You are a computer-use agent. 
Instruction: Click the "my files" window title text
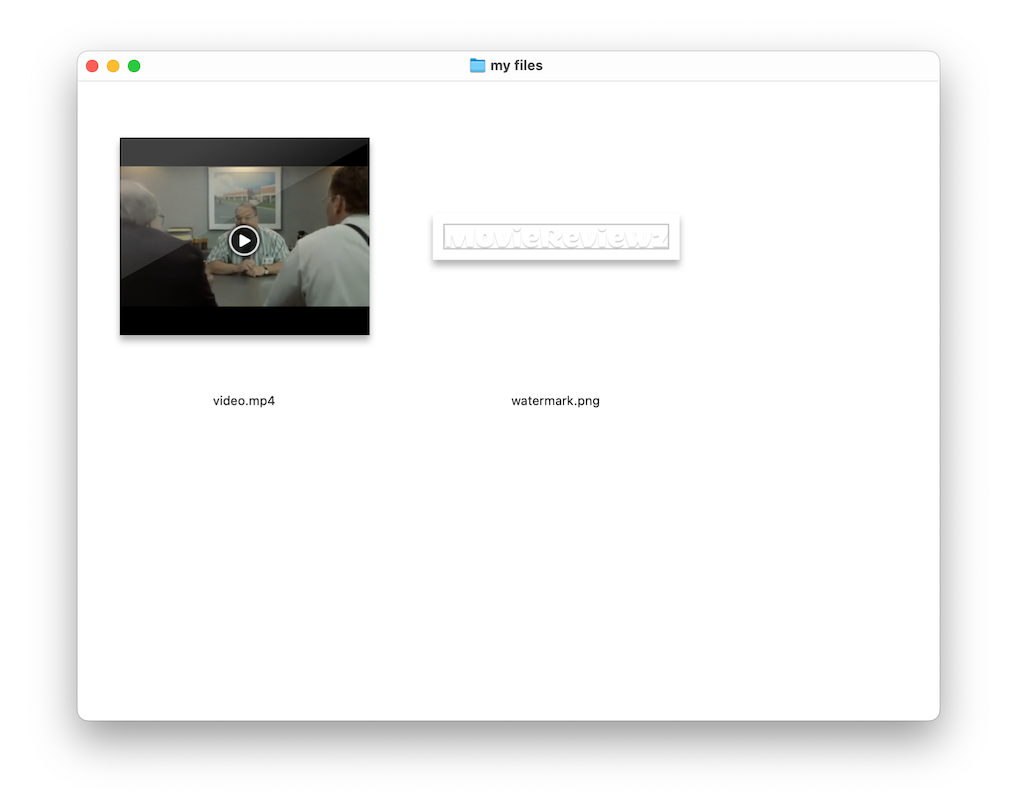516,66
